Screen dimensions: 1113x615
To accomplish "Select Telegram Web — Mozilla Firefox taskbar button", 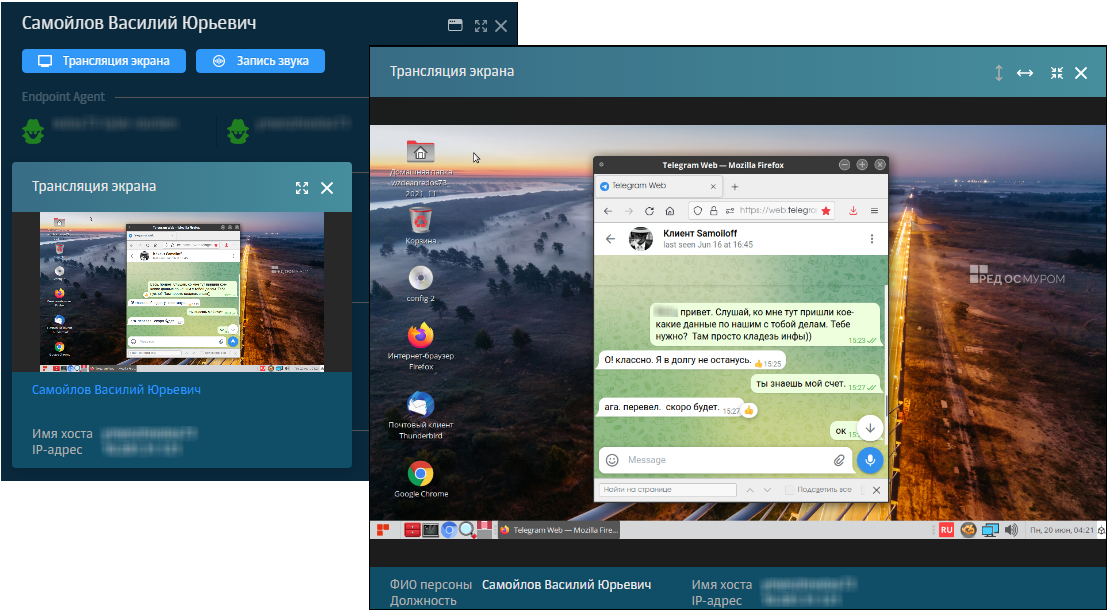I will coord(559,530).
